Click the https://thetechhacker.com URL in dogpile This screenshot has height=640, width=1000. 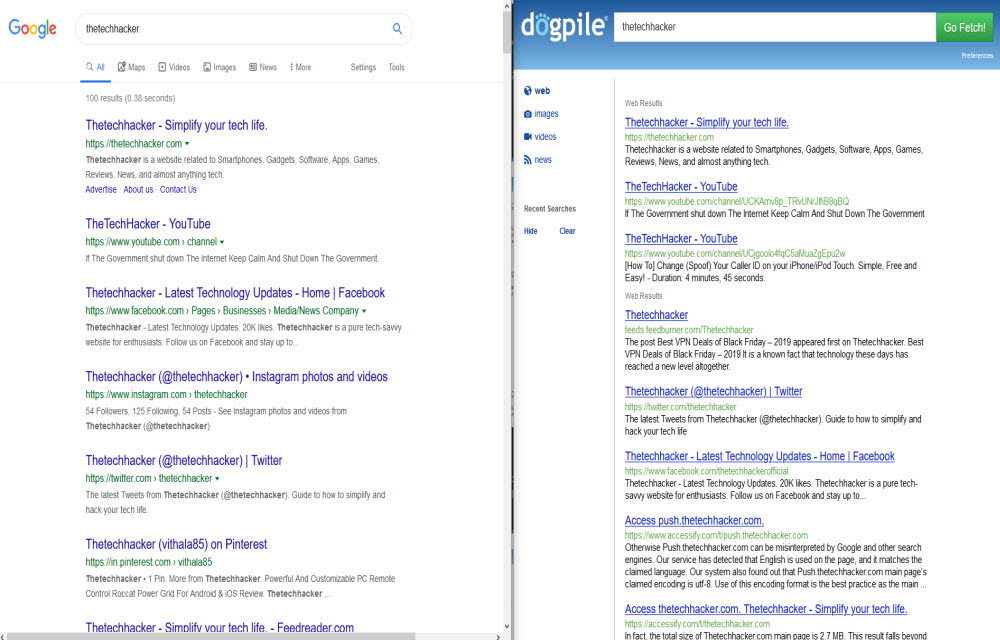669,137
